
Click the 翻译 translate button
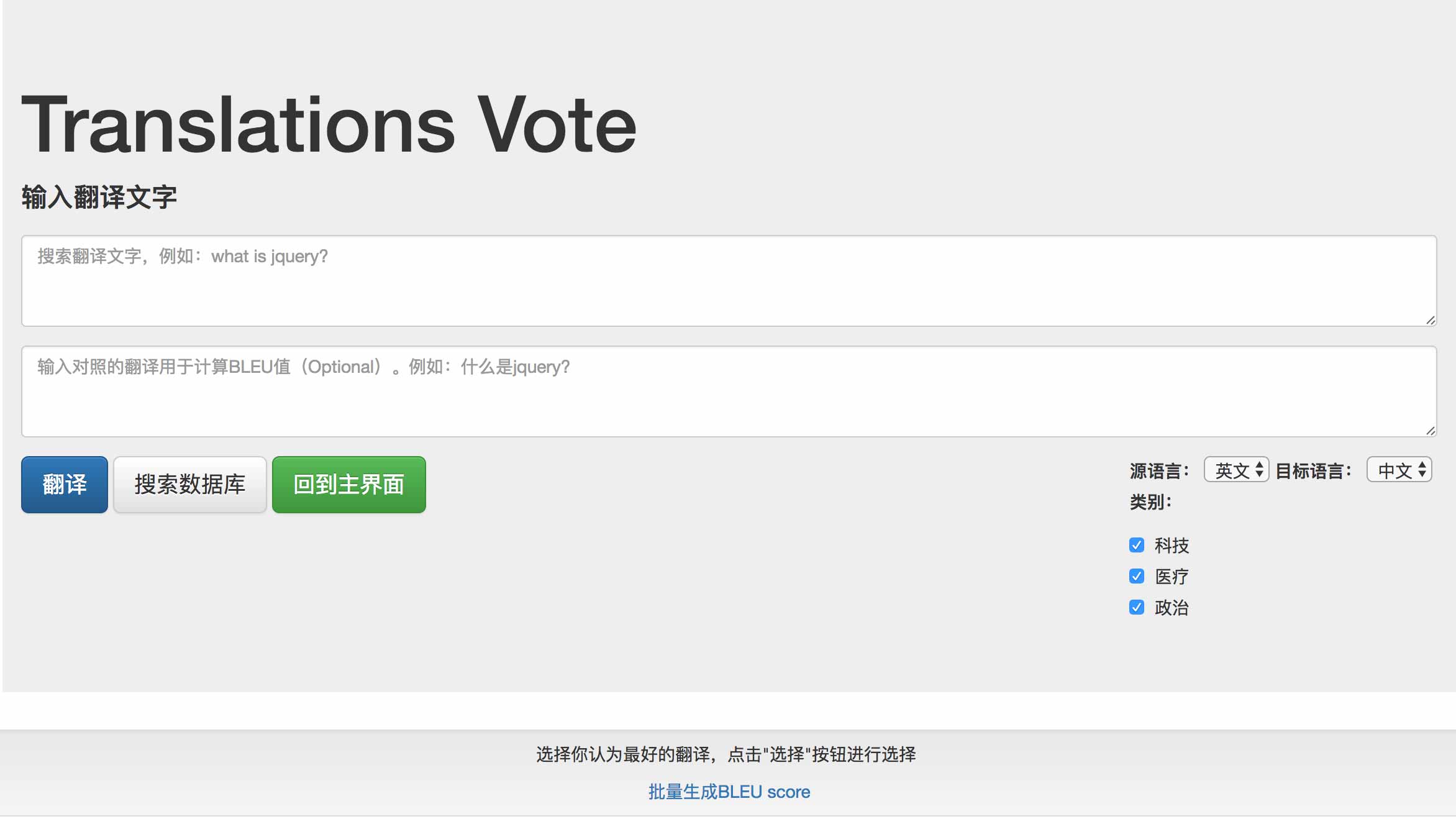tap(65, 485)
